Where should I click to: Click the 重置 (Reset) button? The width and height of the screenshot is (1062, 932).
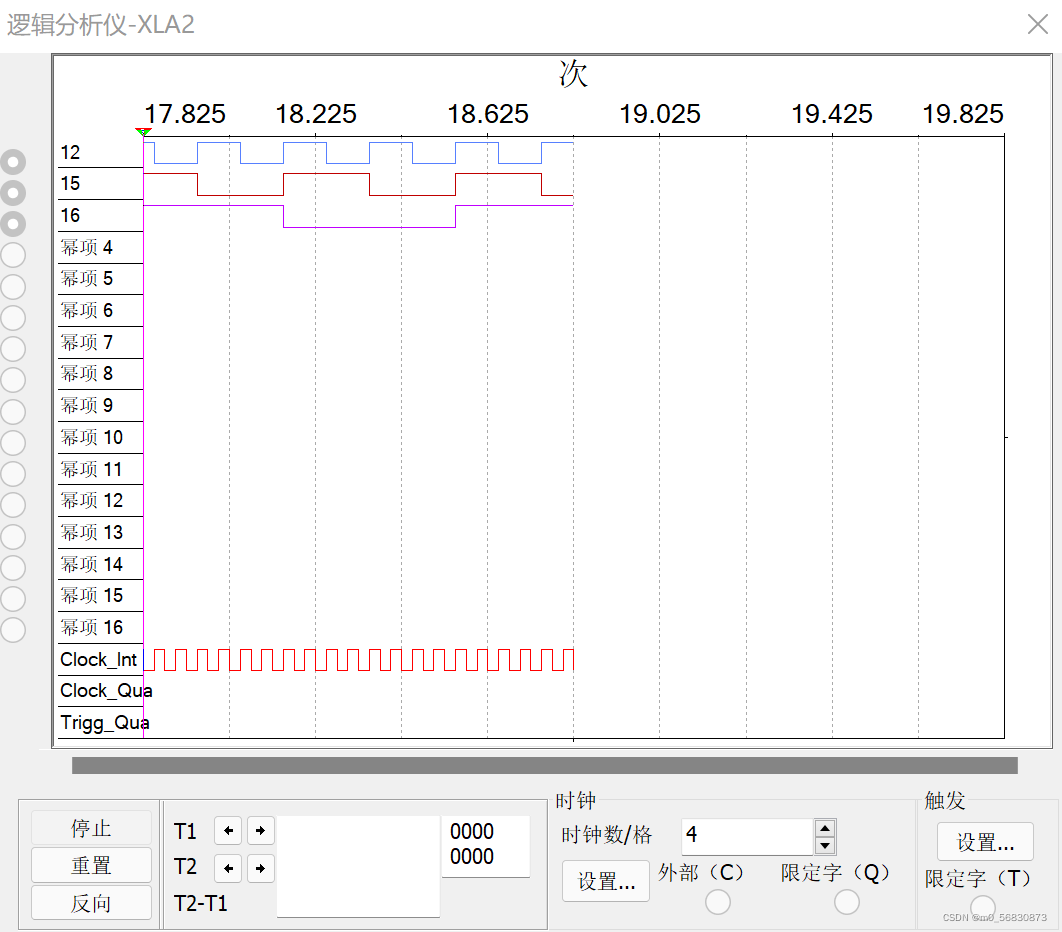click(x=91, y=865)
